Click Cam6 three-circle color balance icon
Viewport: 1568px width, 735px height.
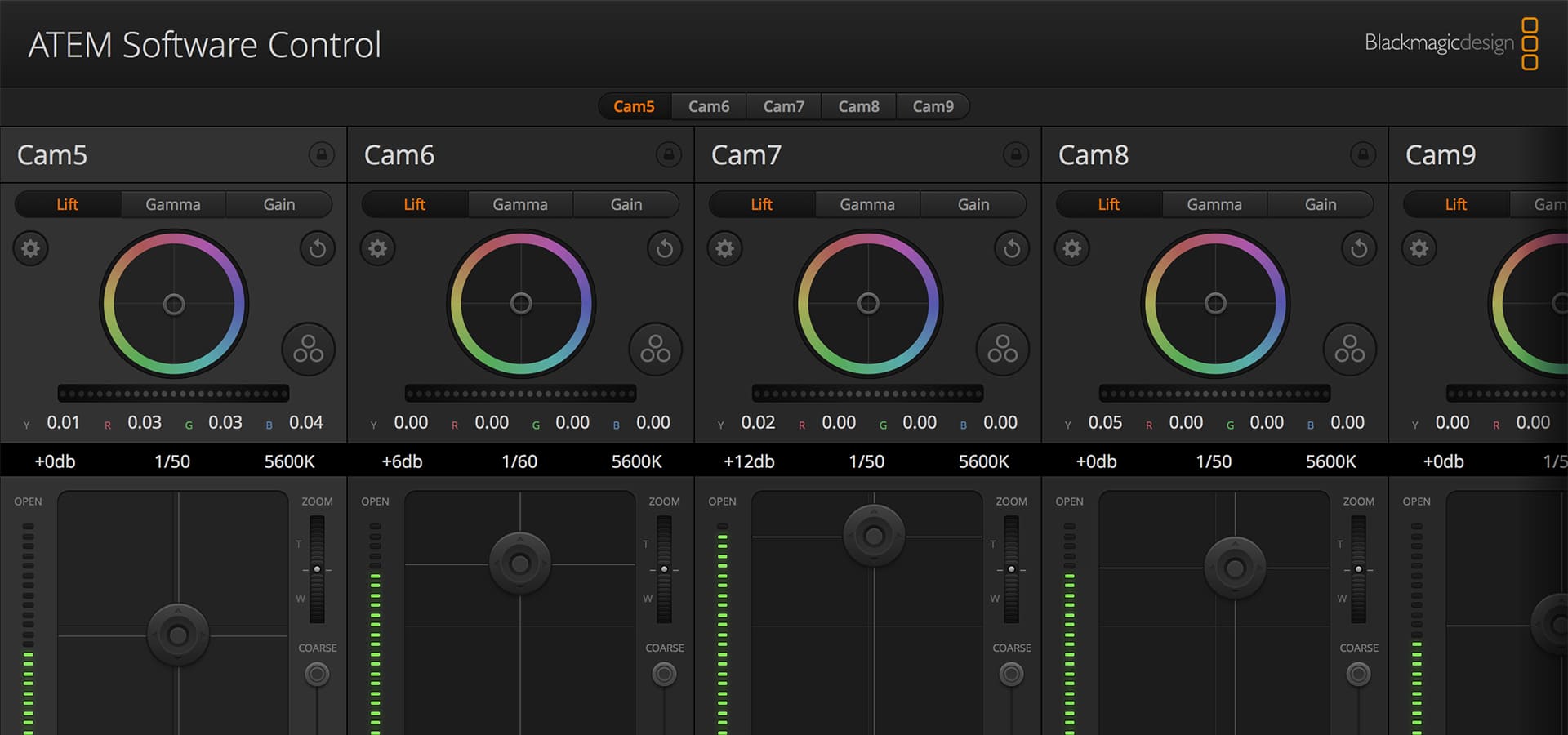pyautogui.click(x=655, y=350)
